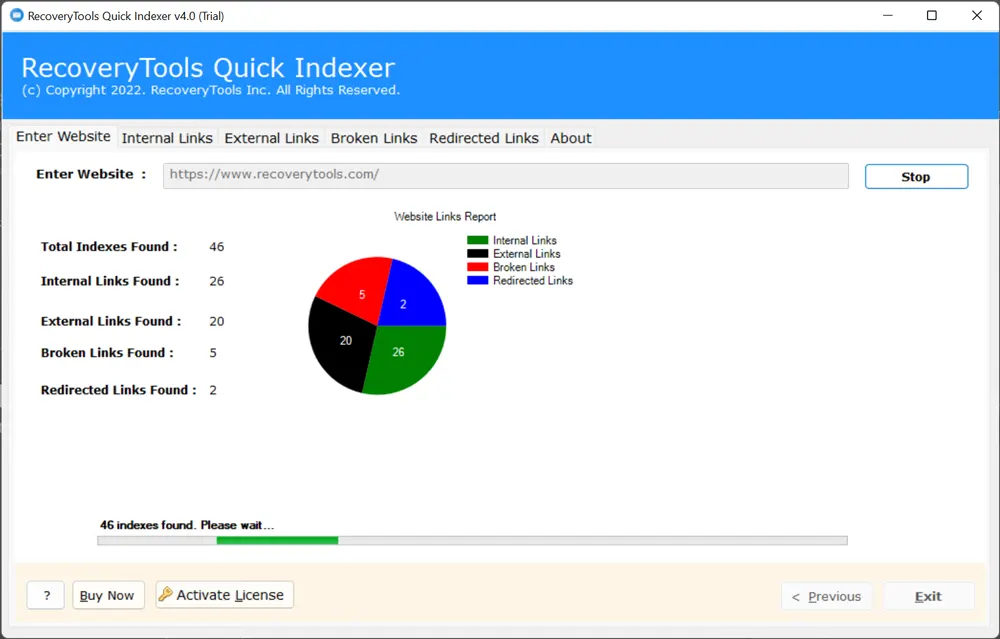1000x639 pixels.
Task: Maximize the Quick Indexer window
Action: [x=932, y=15]
